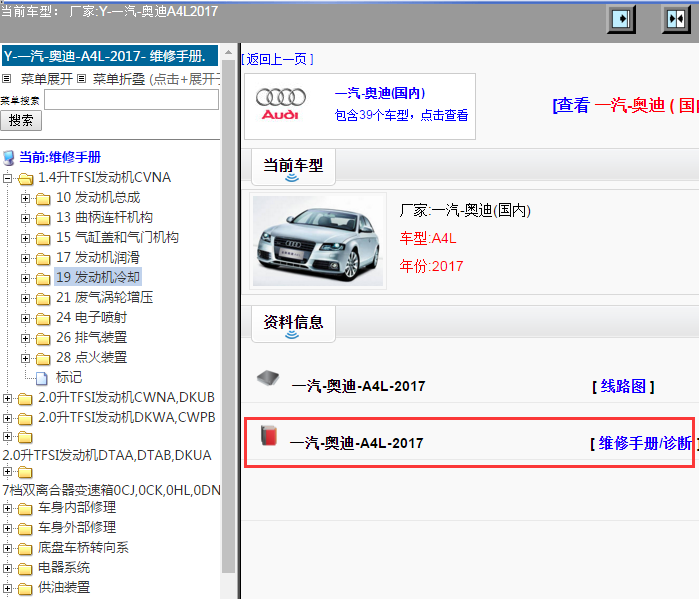
Task: Select the 标记 tree item
Action: point(69,377)
